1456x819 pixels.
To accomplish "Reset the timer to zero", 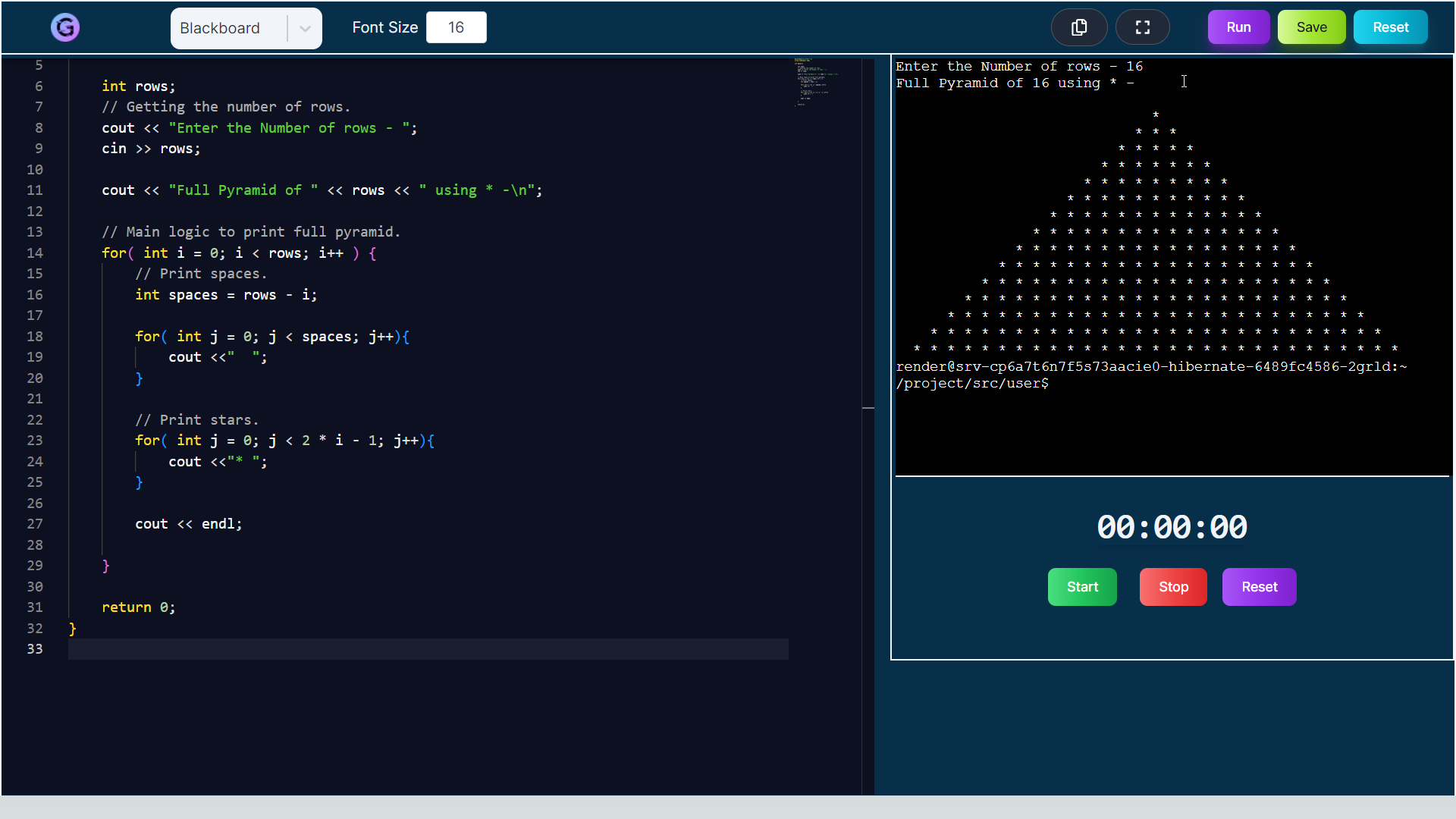I will coord(1259,587).
